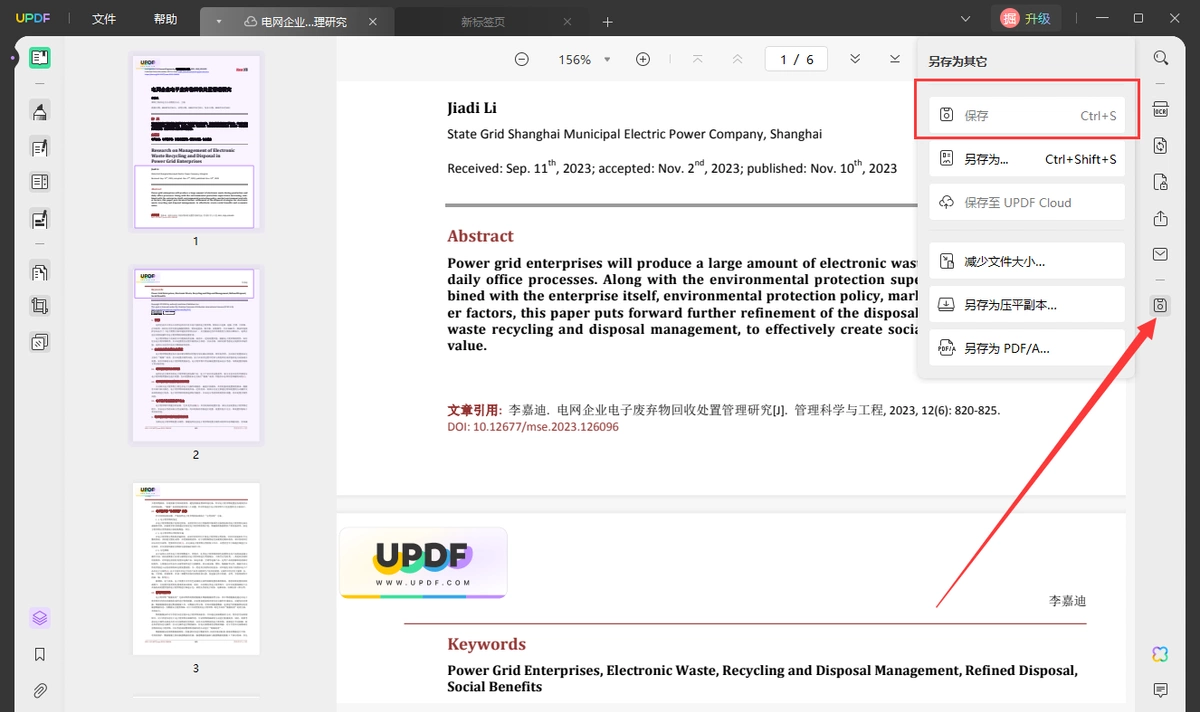Expand the tab list dropdown arrow
Image resolution: width=1200 pixels, height=712 pixels.
click(x=218, y=21)
